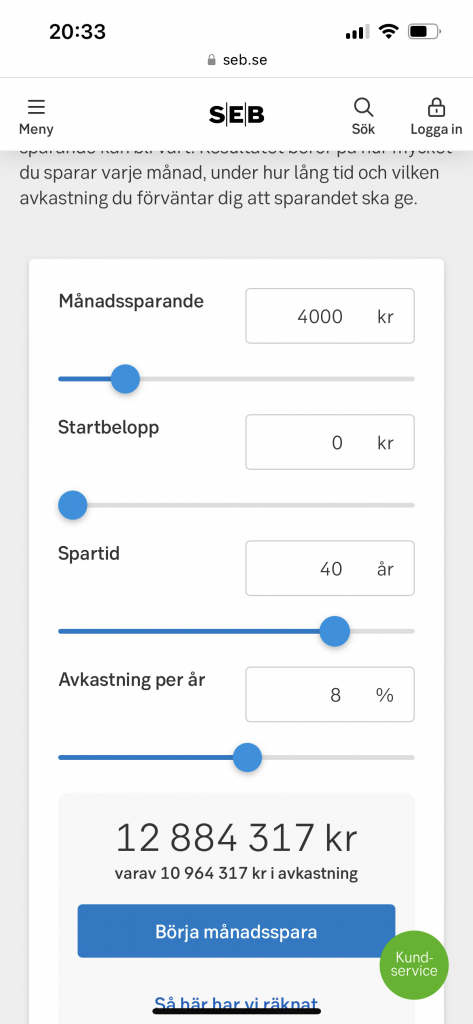473x1024 pixels.
Task: Focus the Spartid years field
Action: click(x=330, y=568)
